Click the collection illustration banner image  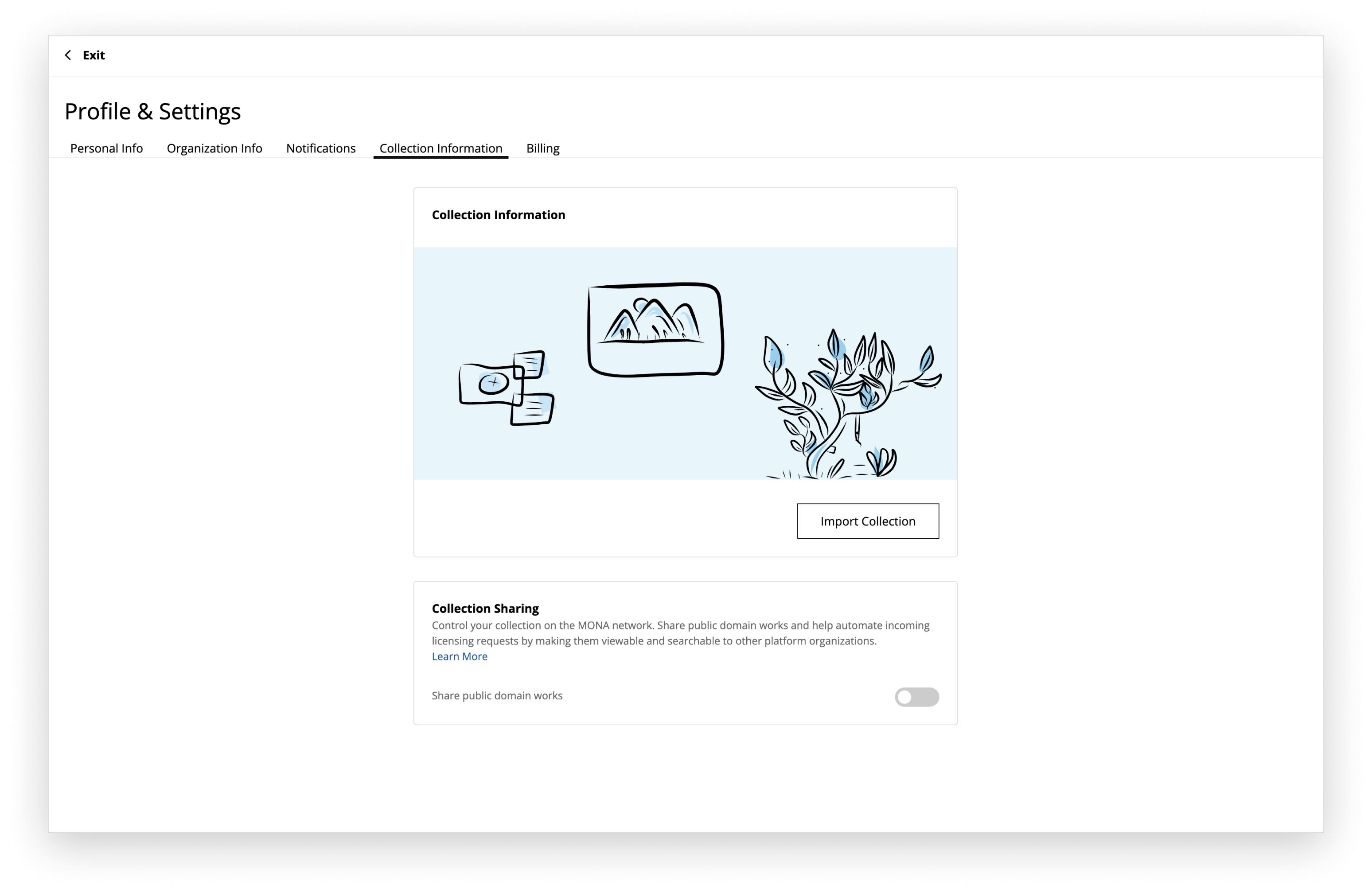[x=686, y=364]
